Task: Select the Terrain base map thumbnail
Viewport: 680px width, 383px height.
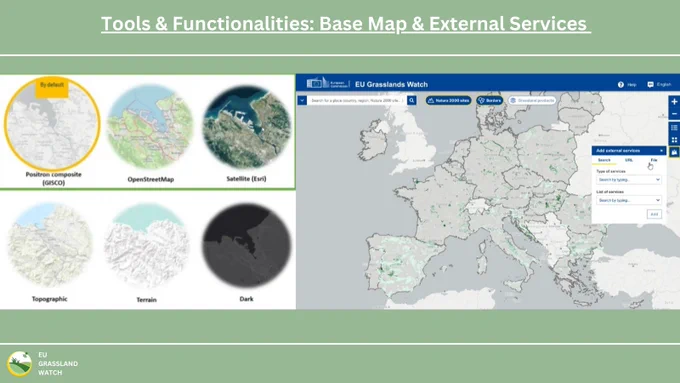Action: (147, 245)
